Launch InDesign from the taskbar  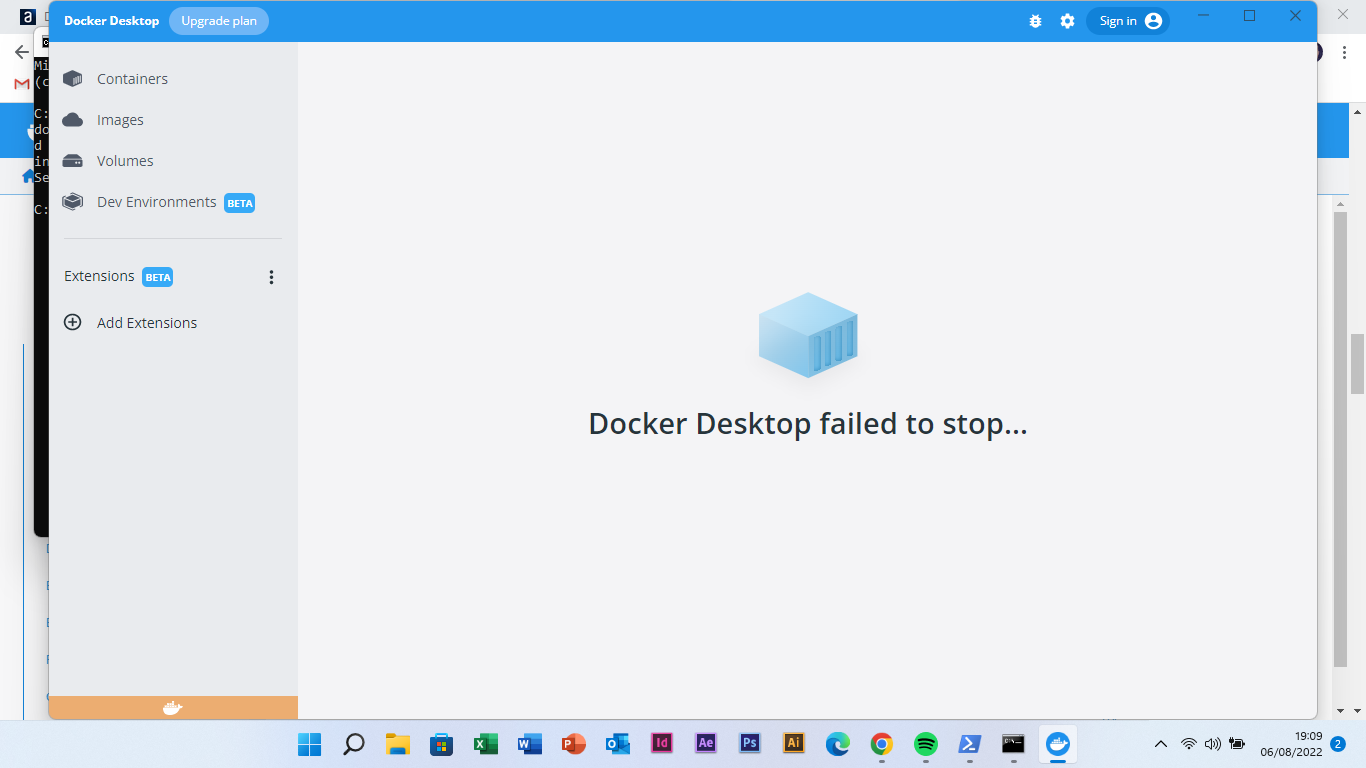pyautogui.click(x=661, y=743)
